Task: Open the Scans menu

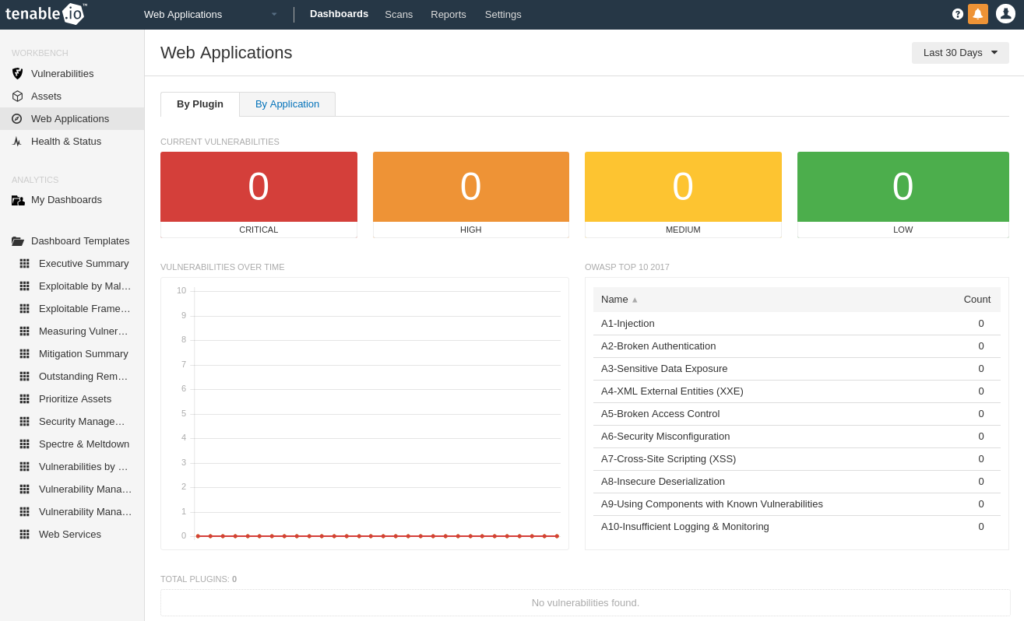Action: [398, 14]
